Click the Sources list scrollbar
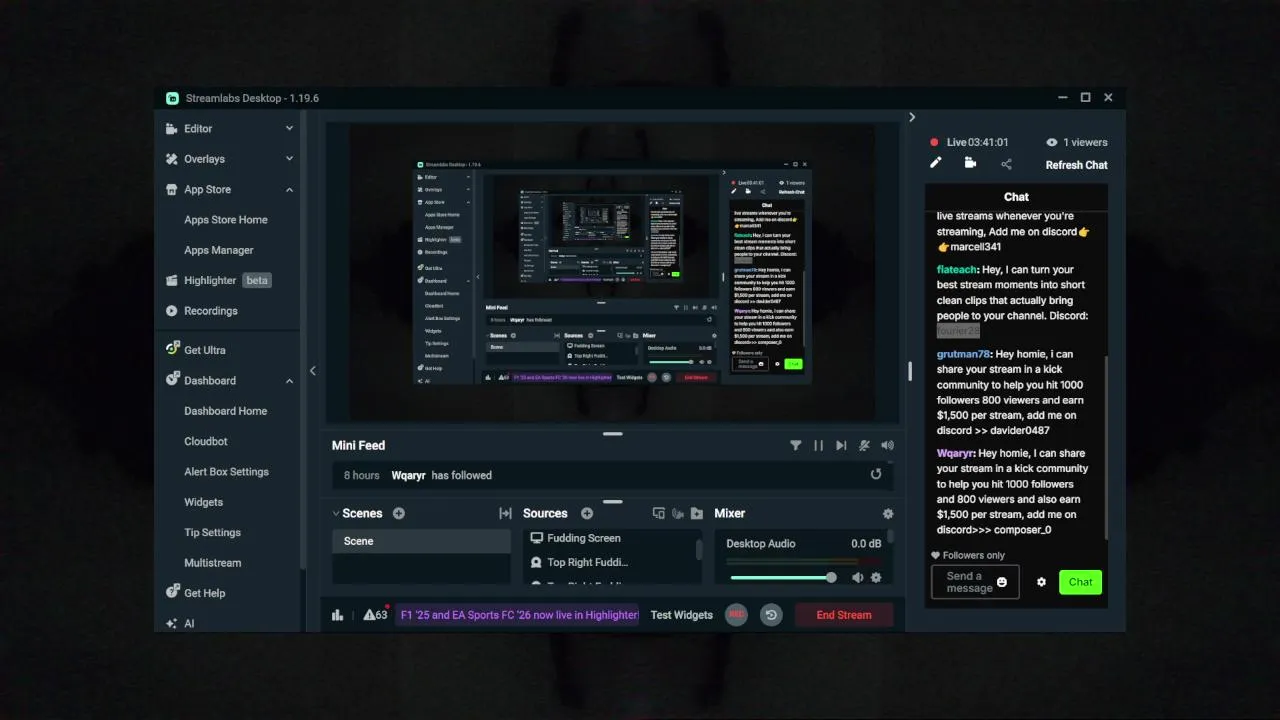Viewport: 1280px width, 720px height. (x=699, y=548)
